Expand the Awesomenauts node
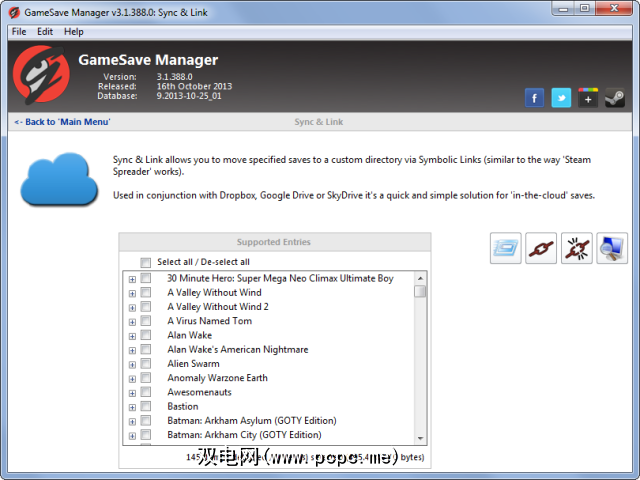Screen dimensions: 640x480 [x=132, y=393]
